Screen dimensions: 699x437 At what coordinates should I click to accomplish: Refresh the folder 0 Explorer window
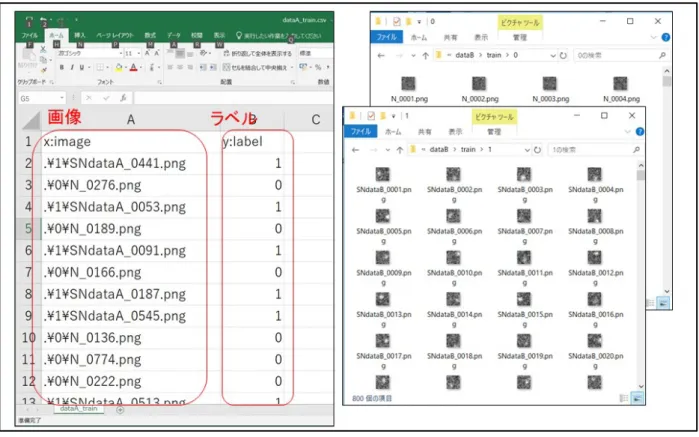[563, 55]
